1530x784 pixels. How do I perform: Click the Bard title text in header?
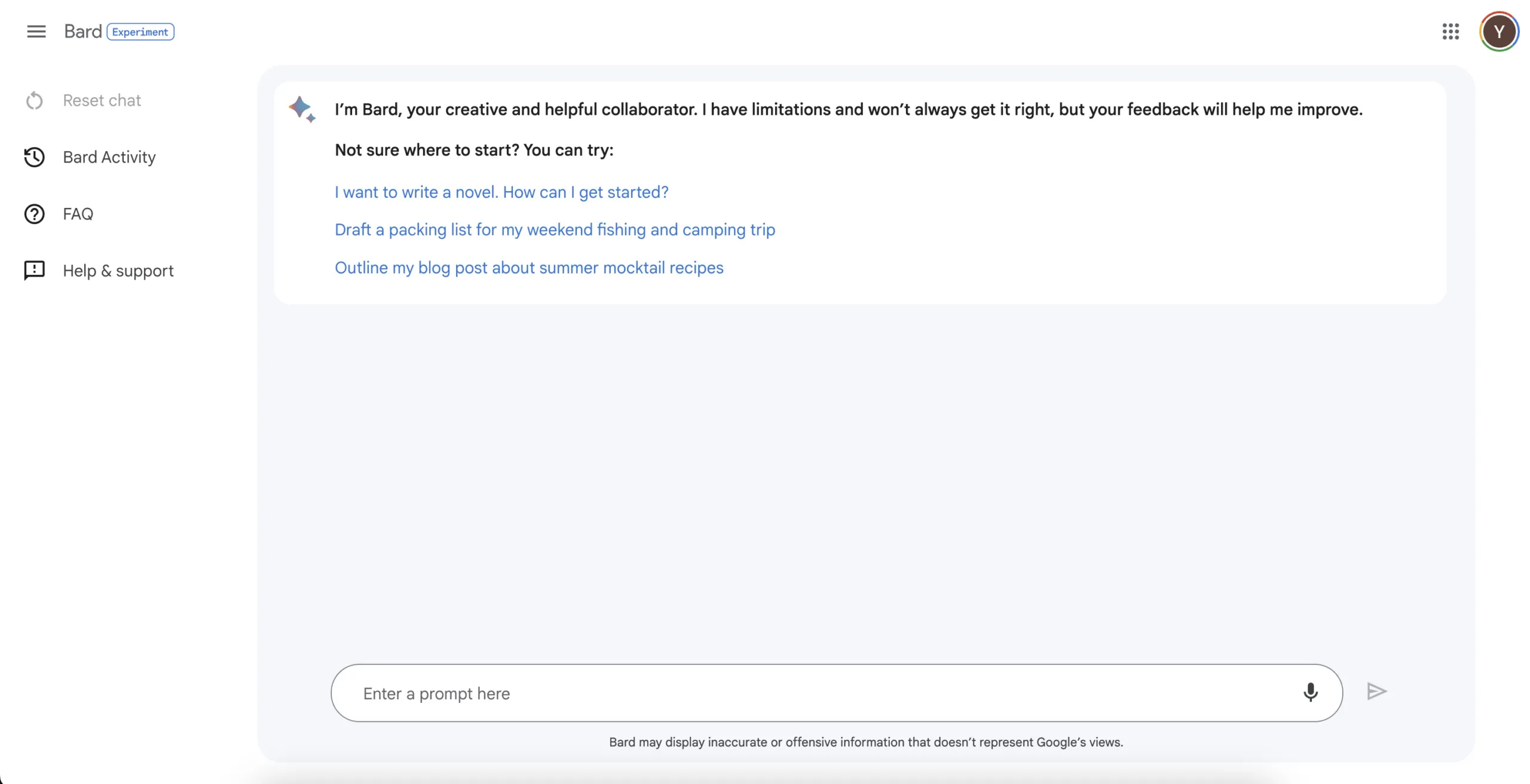(x=82, y=32)
